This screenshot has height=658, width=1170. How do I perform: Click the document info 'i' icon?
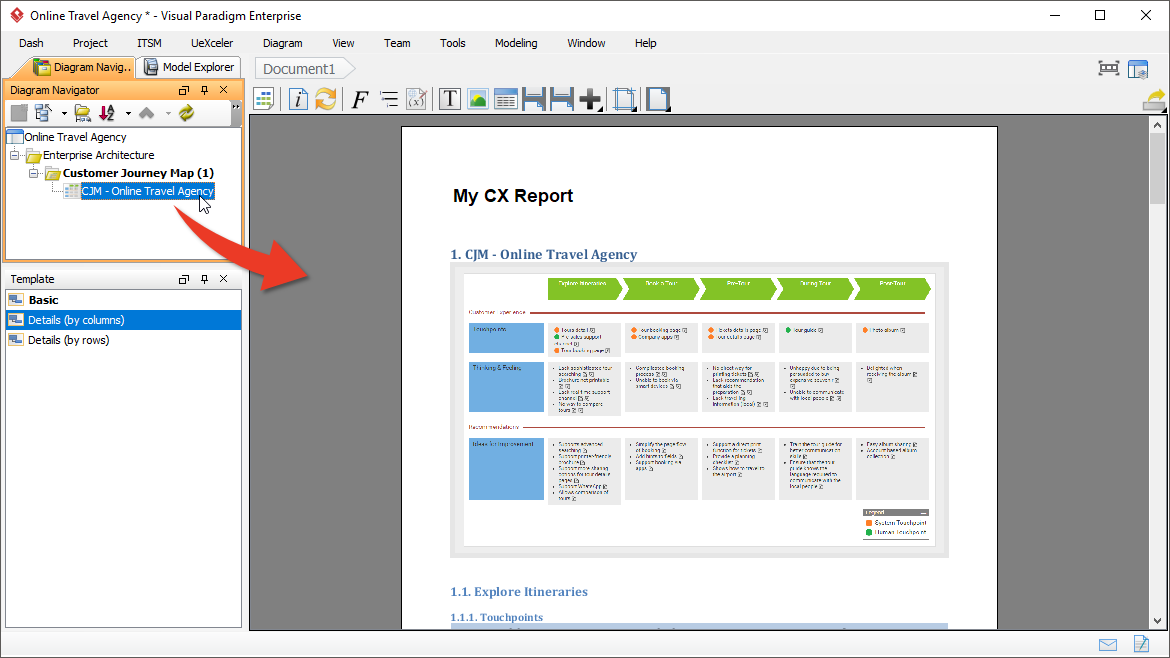[298, 98]
